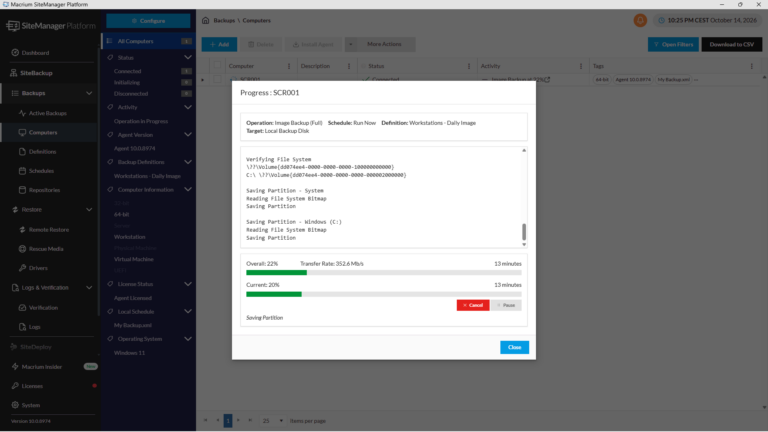Screen dimensions: 768x432
Task: Cancel the running backup
Action: coord(473,305)
